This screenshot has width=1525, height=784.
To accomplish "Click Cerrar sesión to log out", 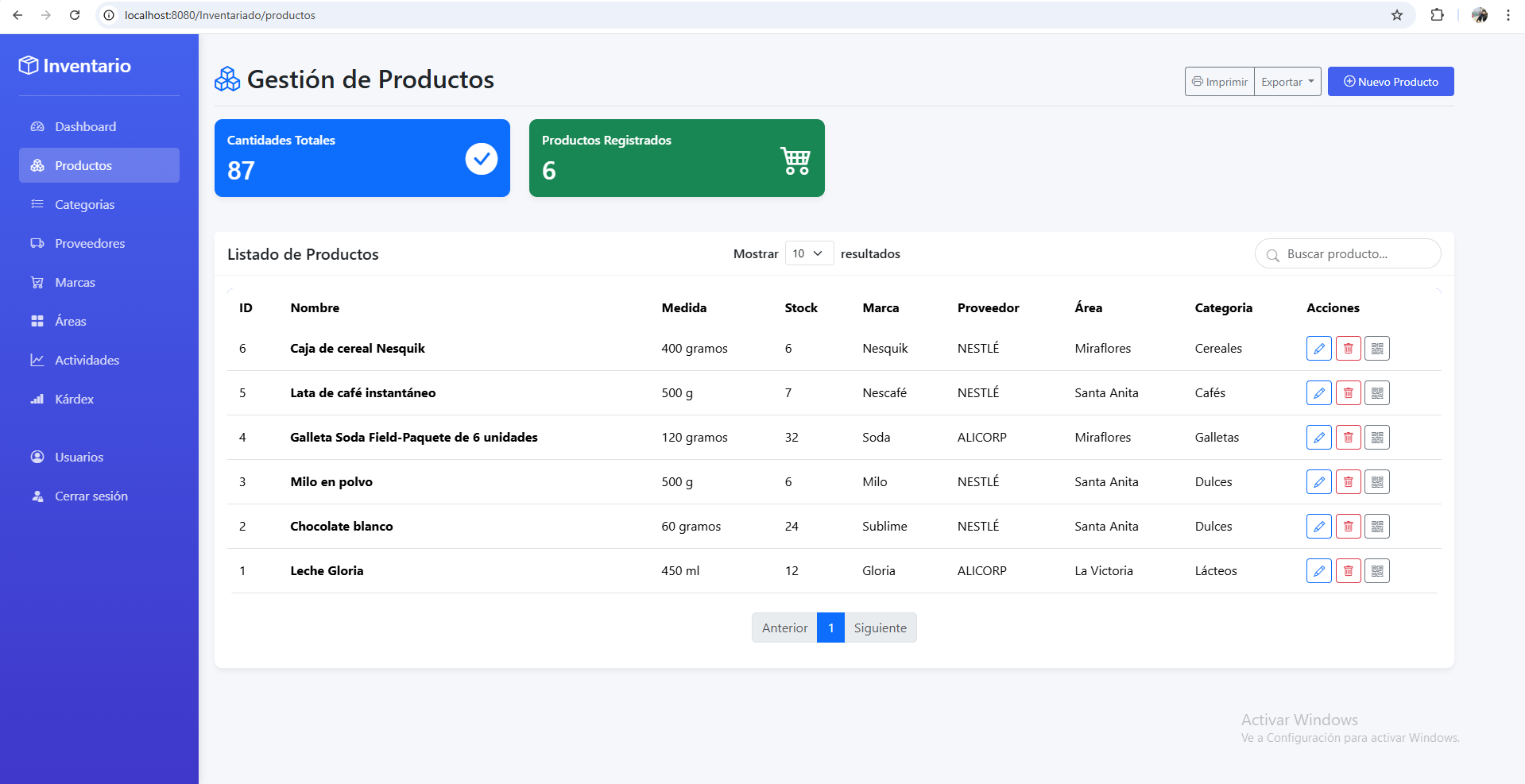I will click(x=99, y=496).
